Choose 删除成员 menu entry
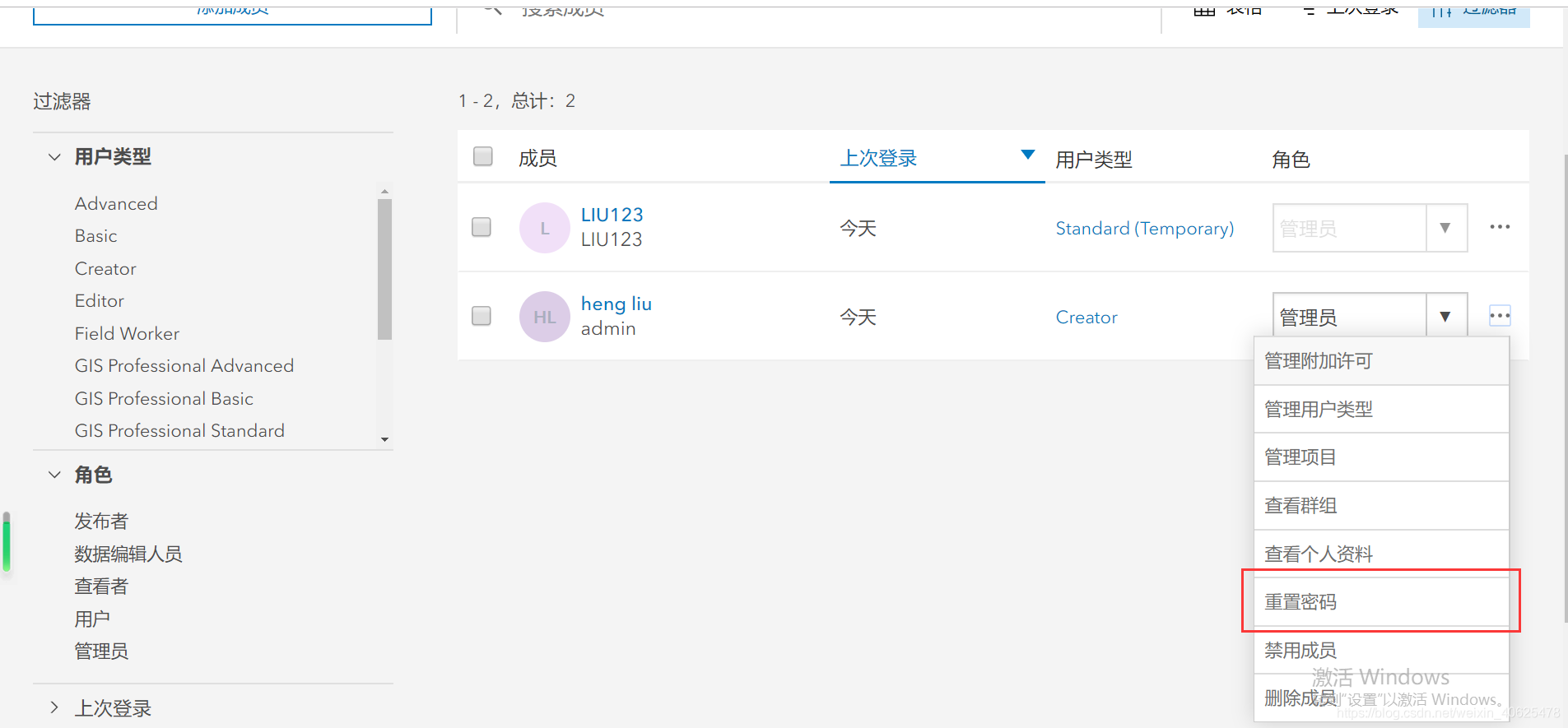1568x728 pixels. pyautogui.click(x=1381, y=698)
